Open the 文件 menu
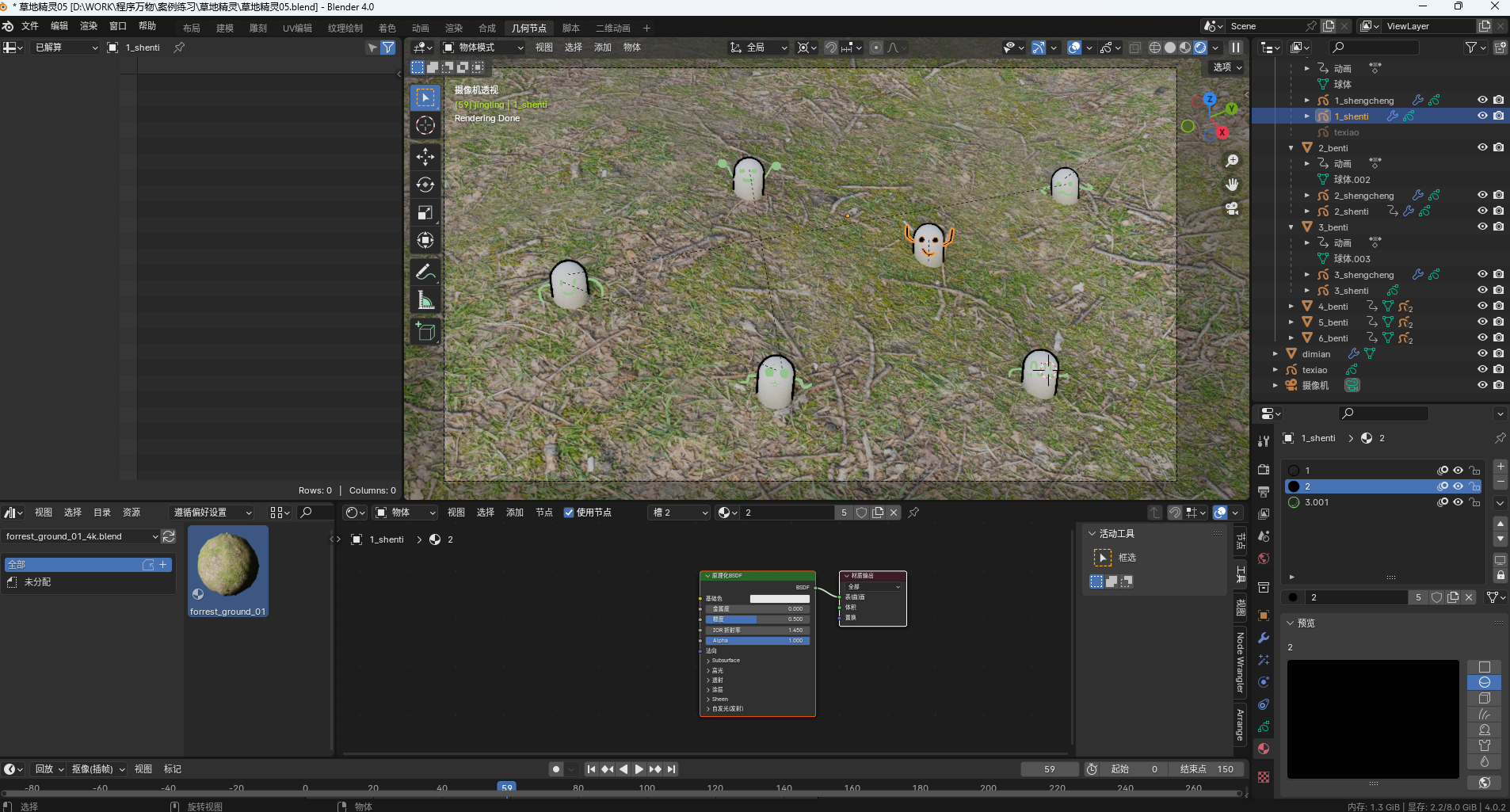This screenshot has width=1510, height=812. pyautogui.click(x=30, y=26)
